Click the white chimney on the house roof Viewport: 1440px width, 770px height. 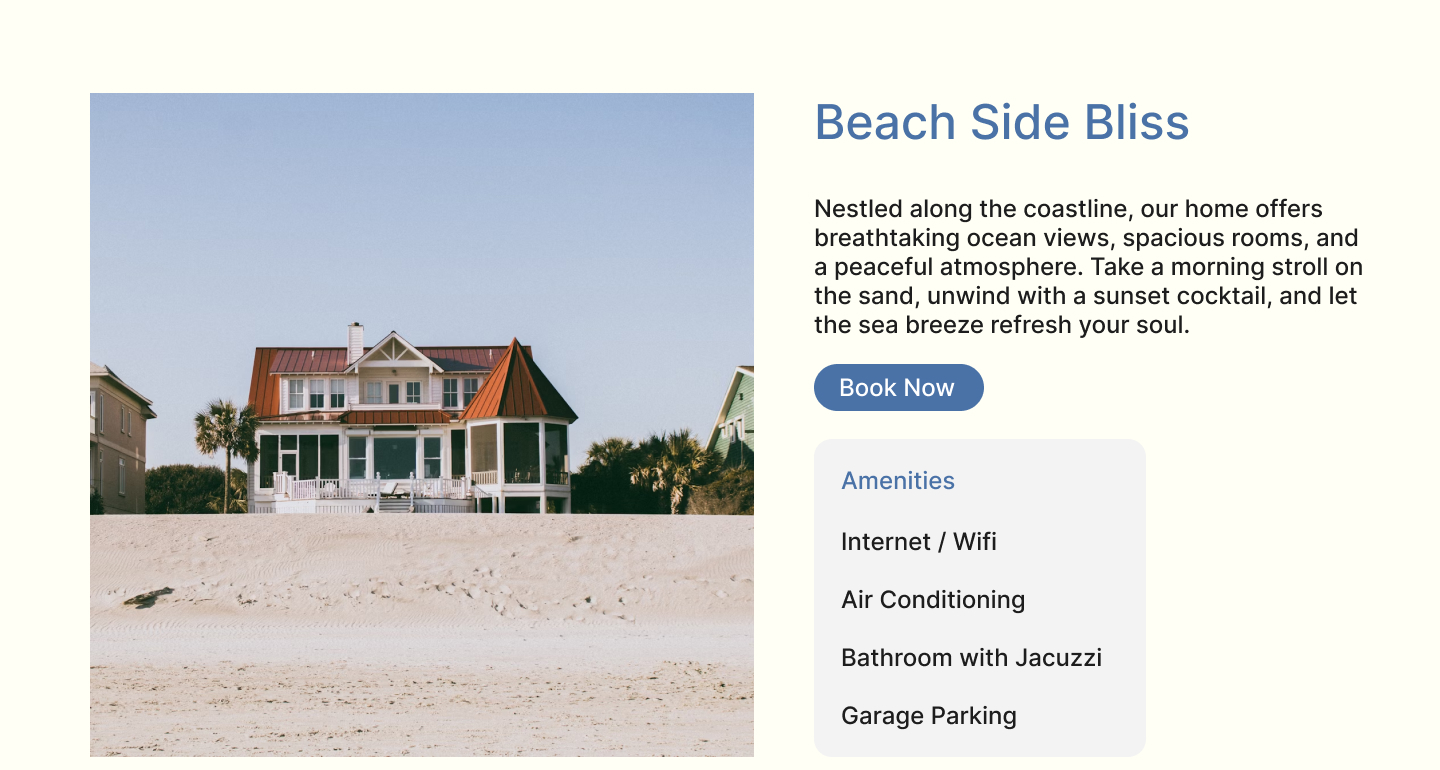[x=355, y=342]
